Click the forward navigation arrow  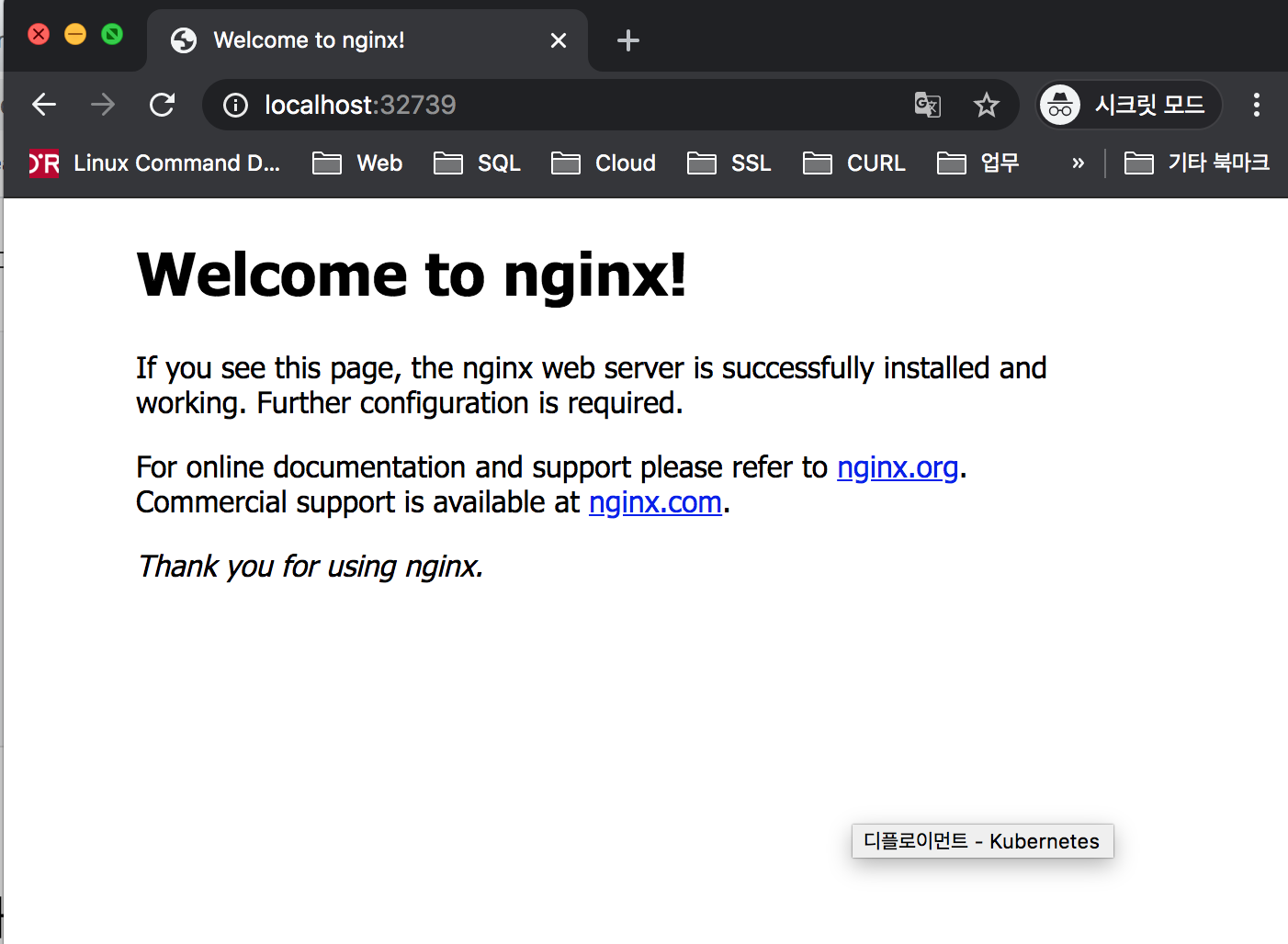pos(103,105)
